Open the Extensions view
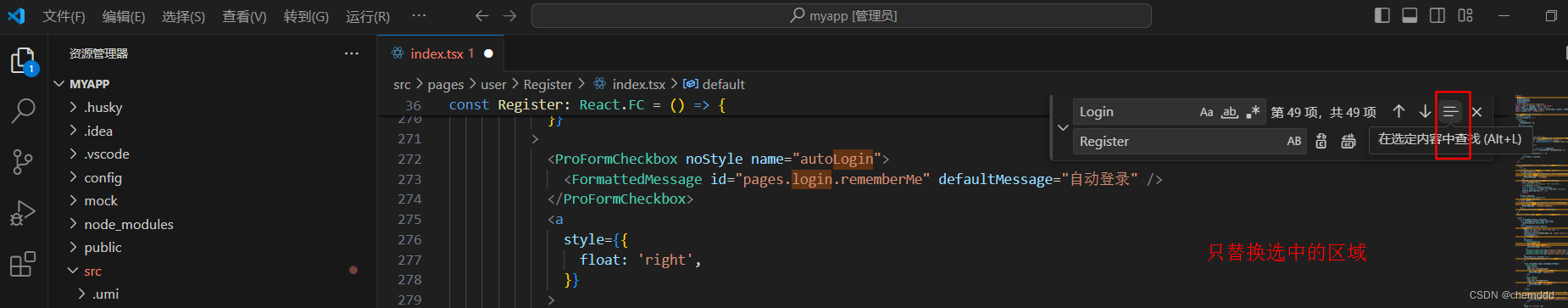Viewport: 1568px width, 308px height. pos(23,264)
